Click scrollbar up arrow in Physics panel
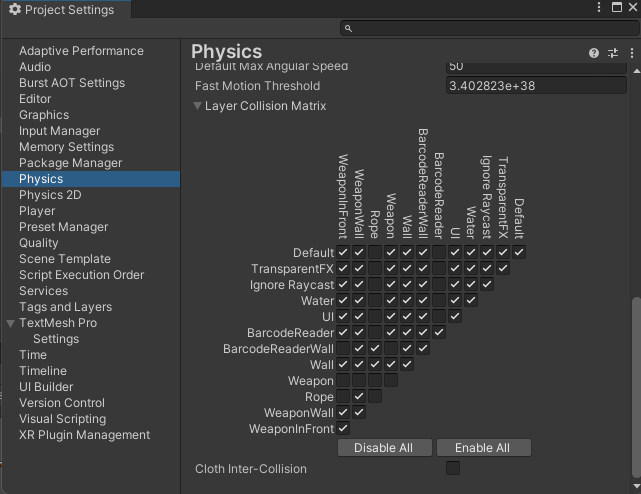 pos(637,71)
